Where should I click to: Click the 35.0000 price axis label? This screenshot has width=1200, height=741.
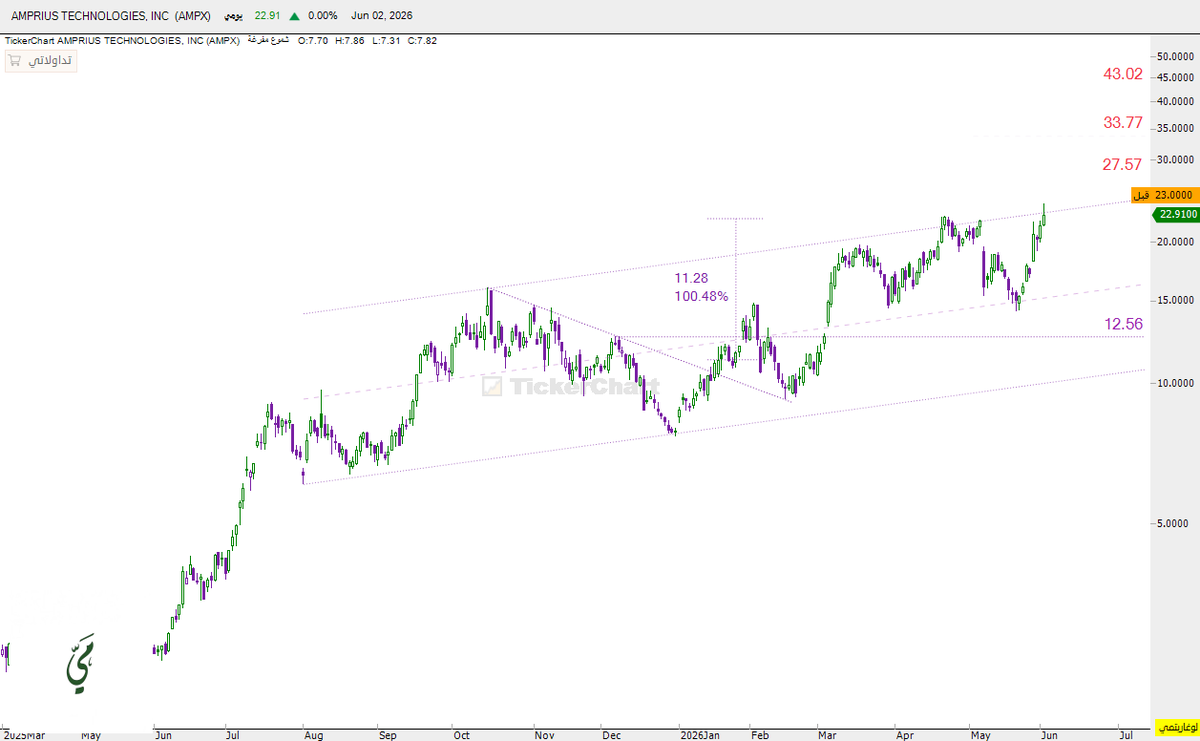click(x=1176, y=128)
